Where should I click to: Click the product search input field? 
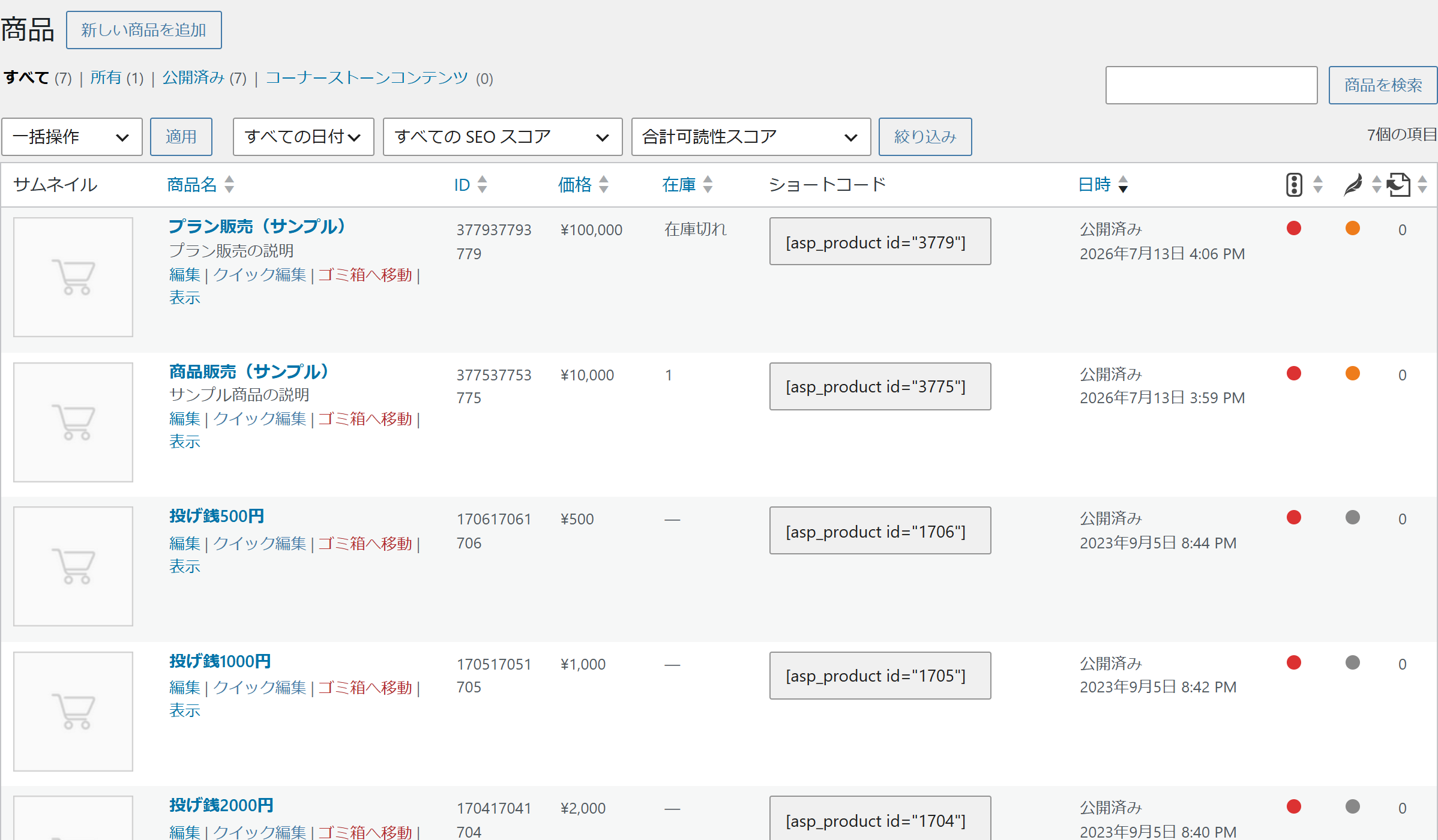[1212, 85]
